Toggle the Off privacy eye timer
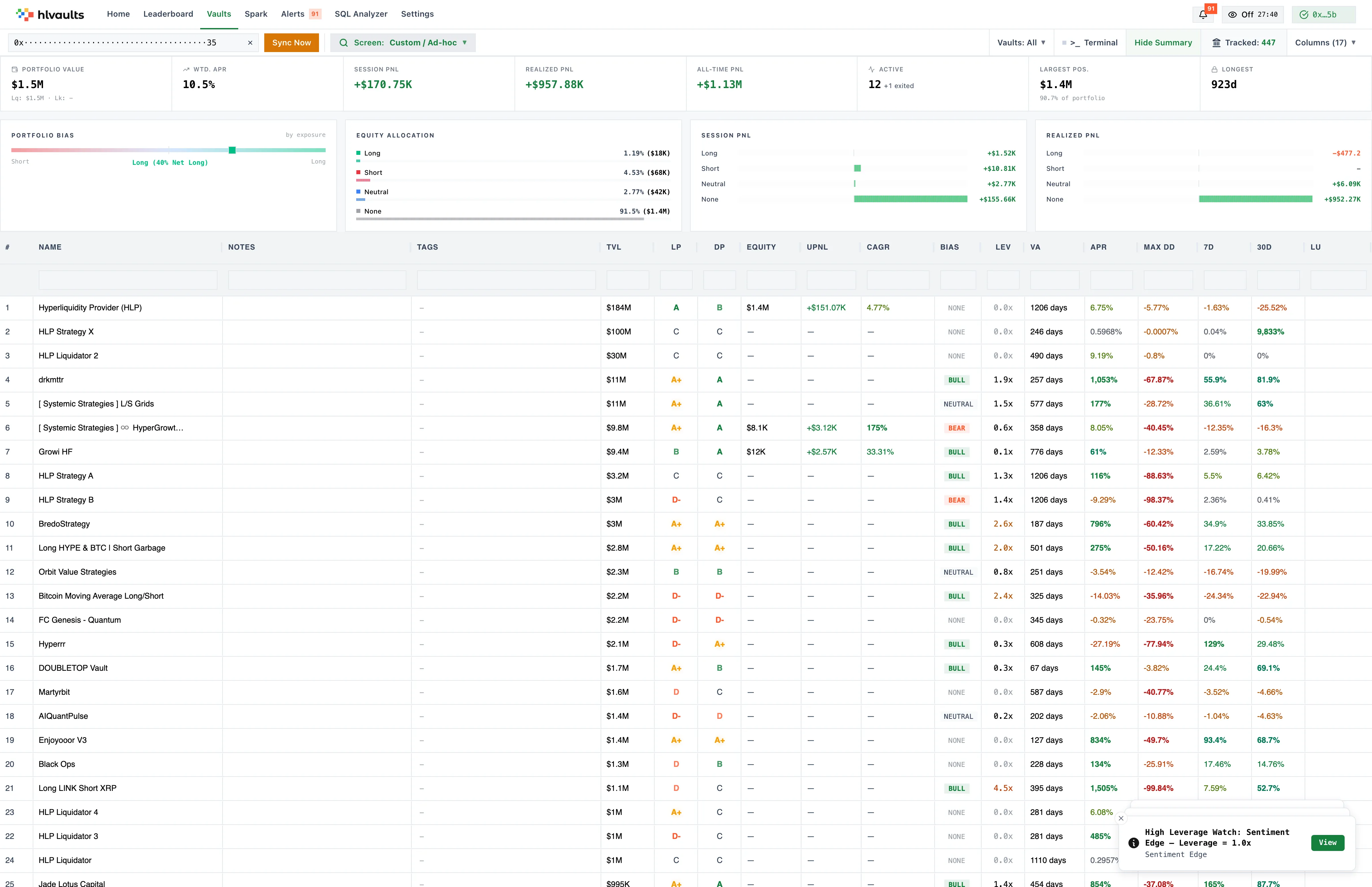 (1254, 14)
